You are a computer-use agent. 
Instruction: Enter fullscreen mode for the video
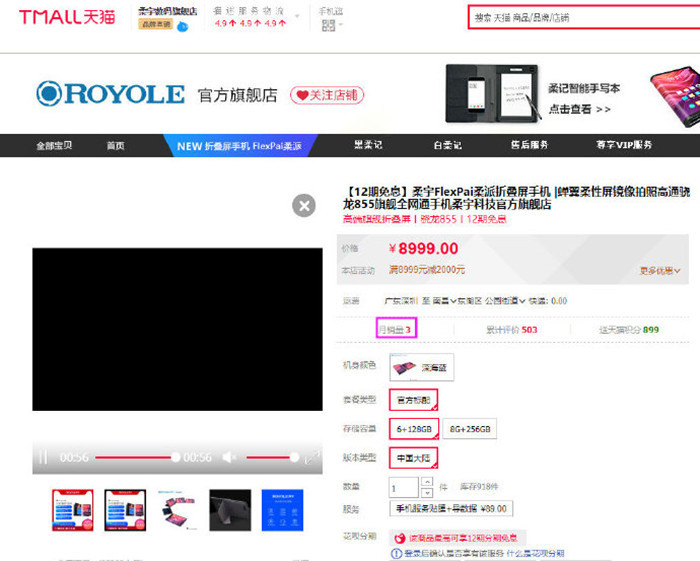click(312, 457)
